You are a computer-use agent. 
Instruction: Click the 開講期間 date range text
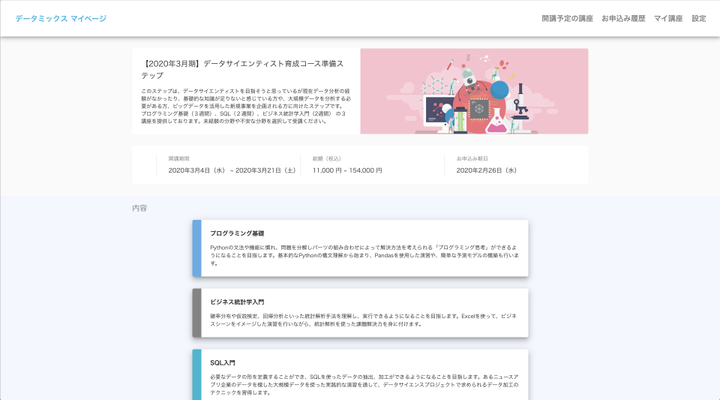tap(232, 170)
